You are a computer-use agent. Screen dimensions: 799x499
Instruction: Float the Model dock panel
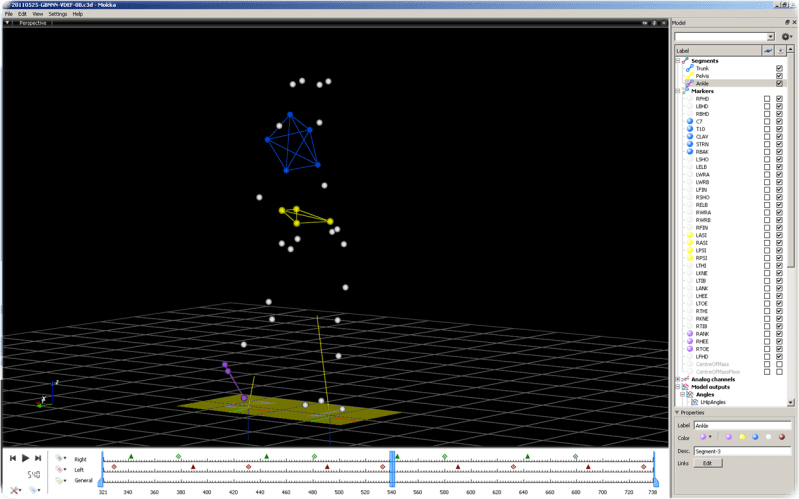pyautogui.click(x=787, y=22)
